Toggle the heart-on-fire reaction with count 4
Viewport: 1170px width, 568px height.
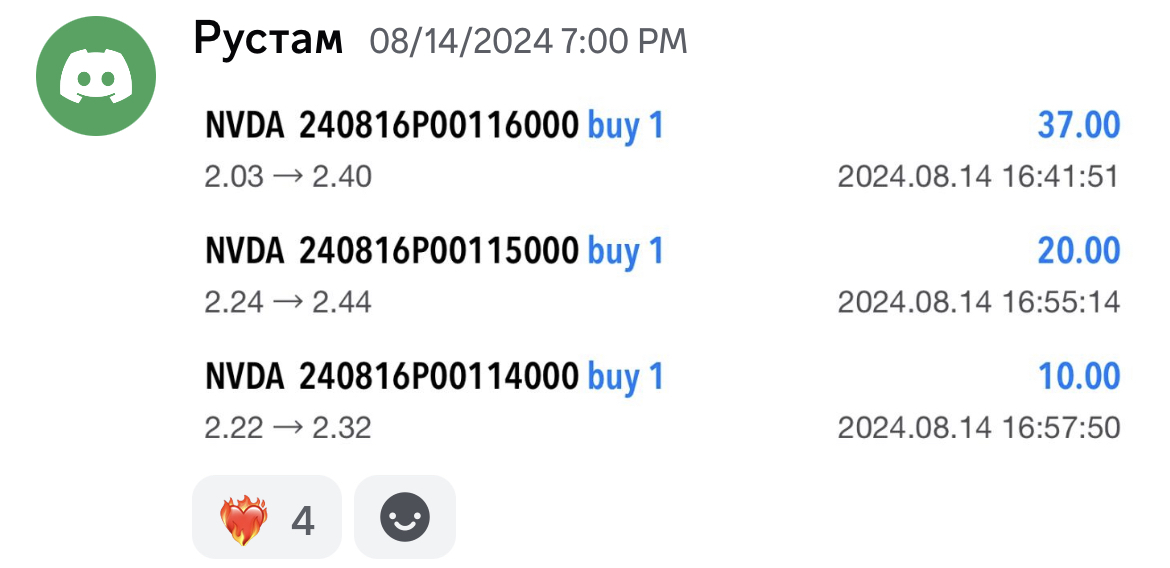click(266, 516)
